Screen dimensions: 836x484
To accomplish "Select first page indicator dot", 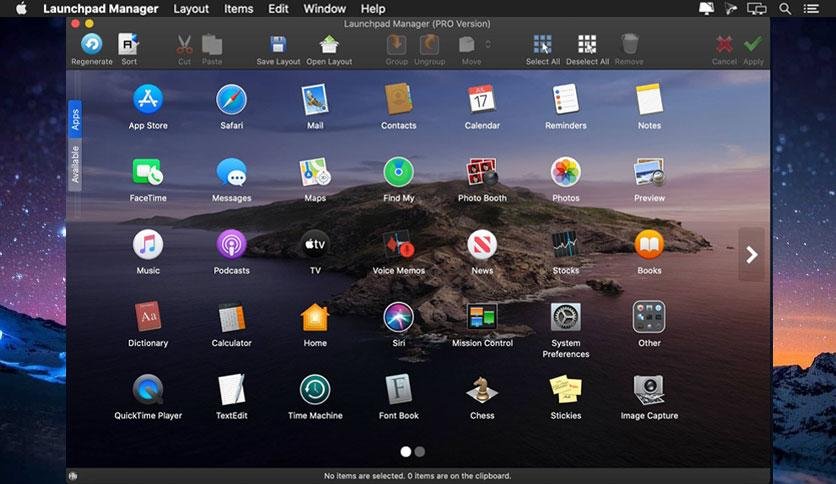I will [x=406, y=451].
